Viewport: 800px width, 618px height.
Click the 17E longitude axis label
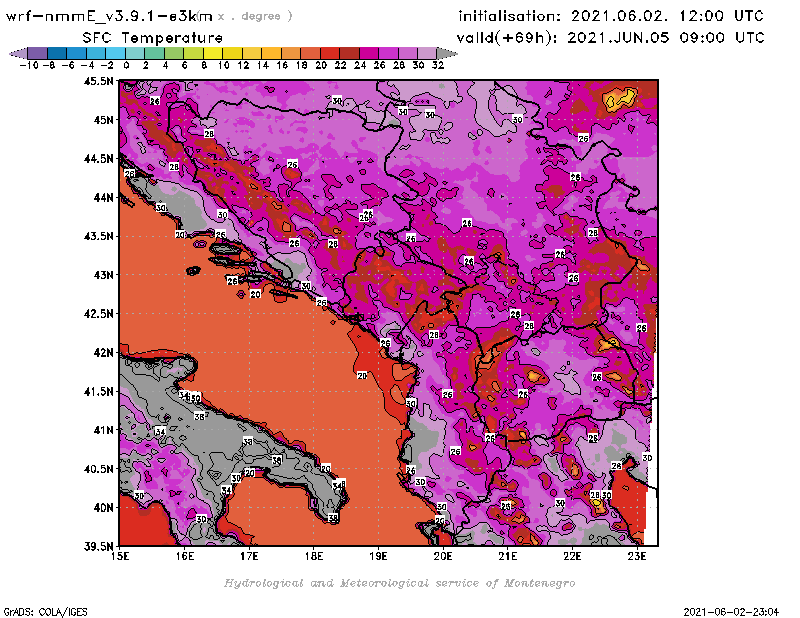pos(249,556)
